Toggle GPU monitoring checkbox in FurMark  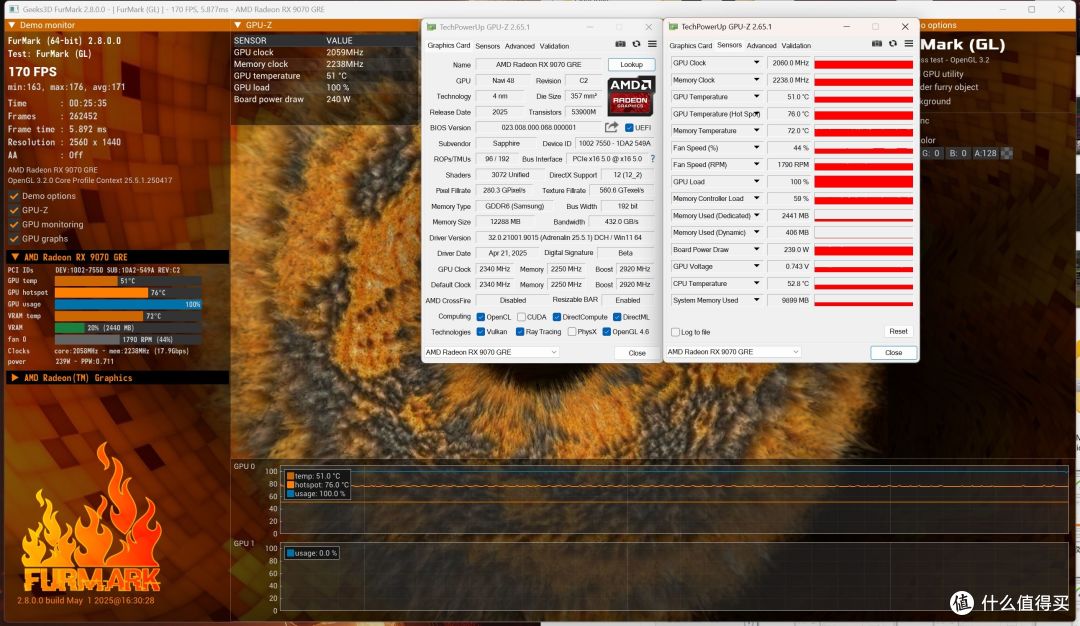tap(14, 225)
